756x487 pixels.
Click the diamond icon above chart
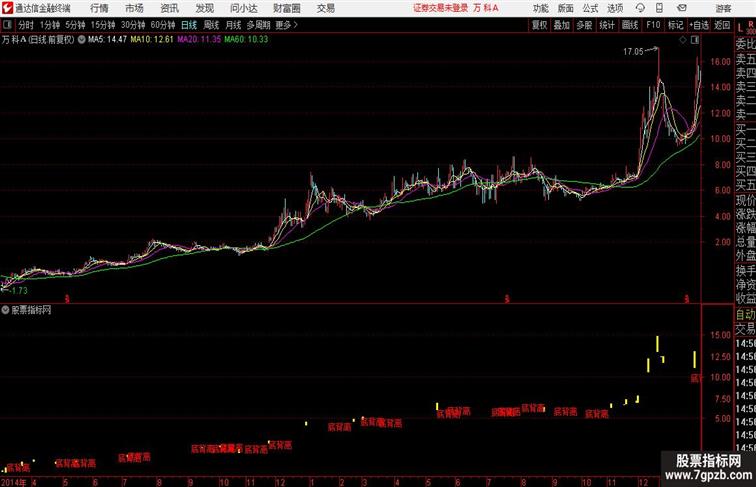683,40
